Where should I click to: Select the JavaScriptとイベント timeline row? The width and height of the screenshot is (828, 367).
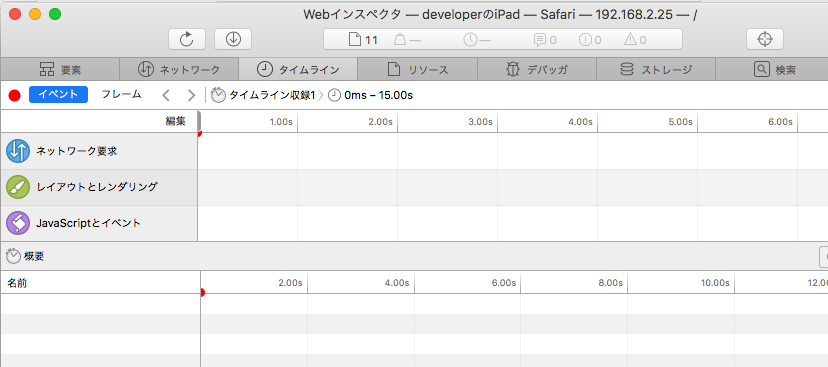(x=99, y=223)
